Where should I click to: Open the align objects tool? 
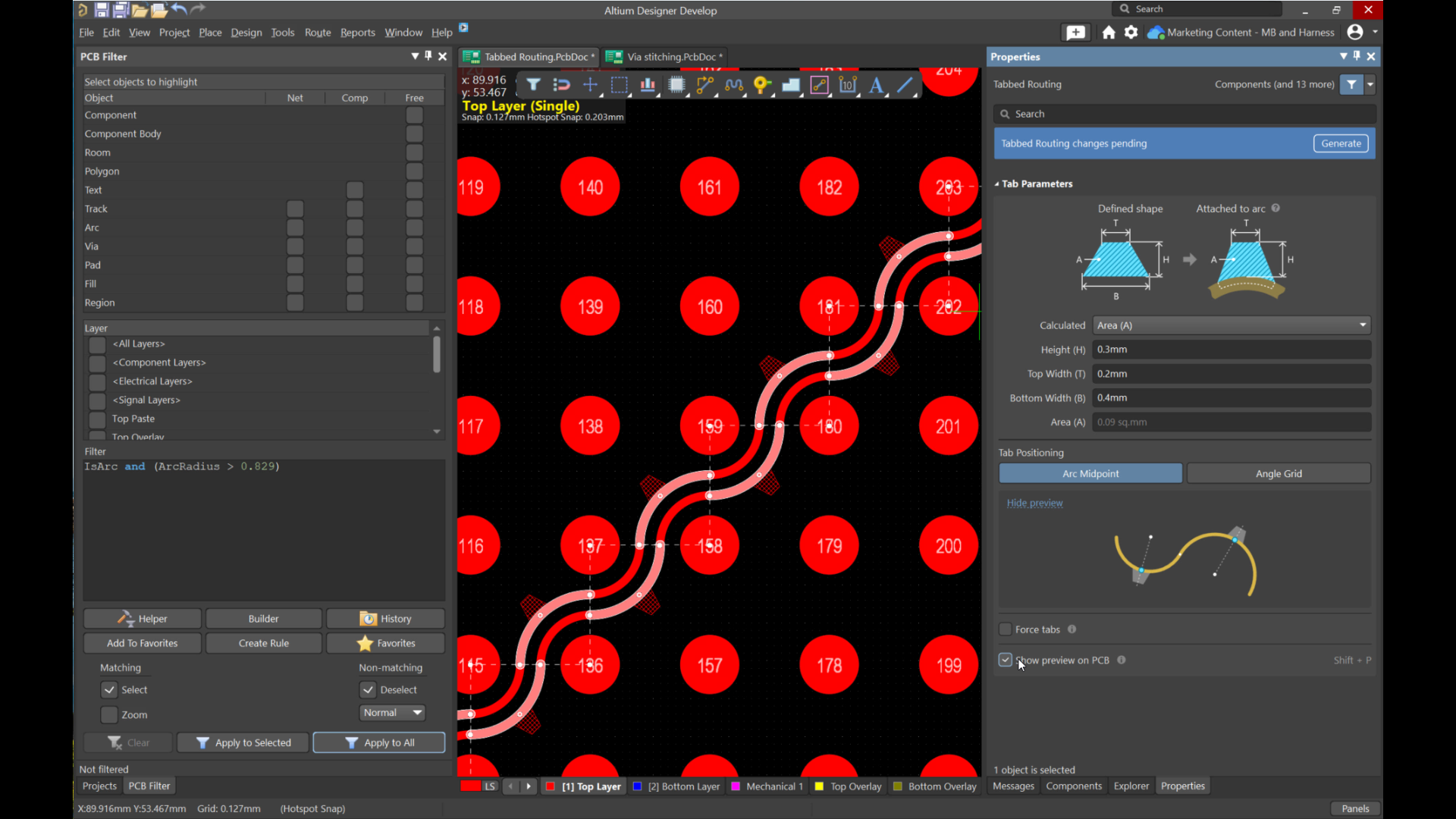coord(648,85)
